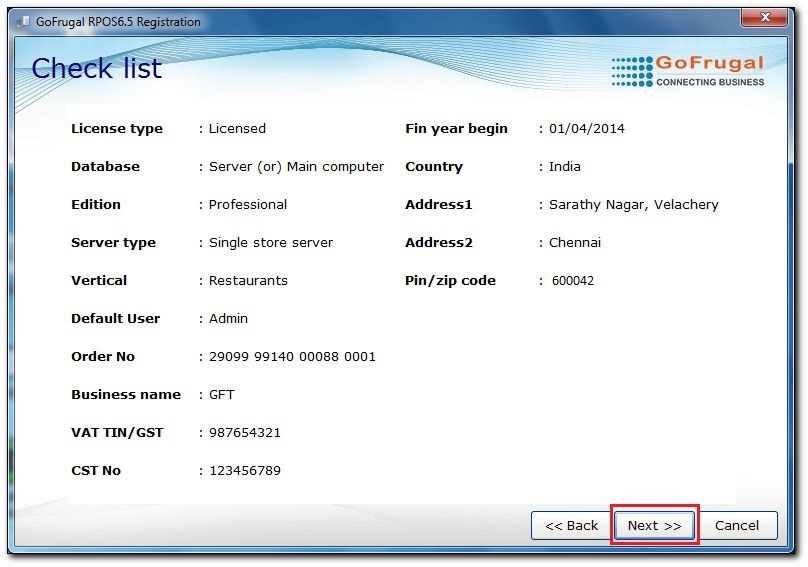The width and height of the screenshot is (808, 567).
Task: Go back with the << Back button
Action: (x=571, y=525)
